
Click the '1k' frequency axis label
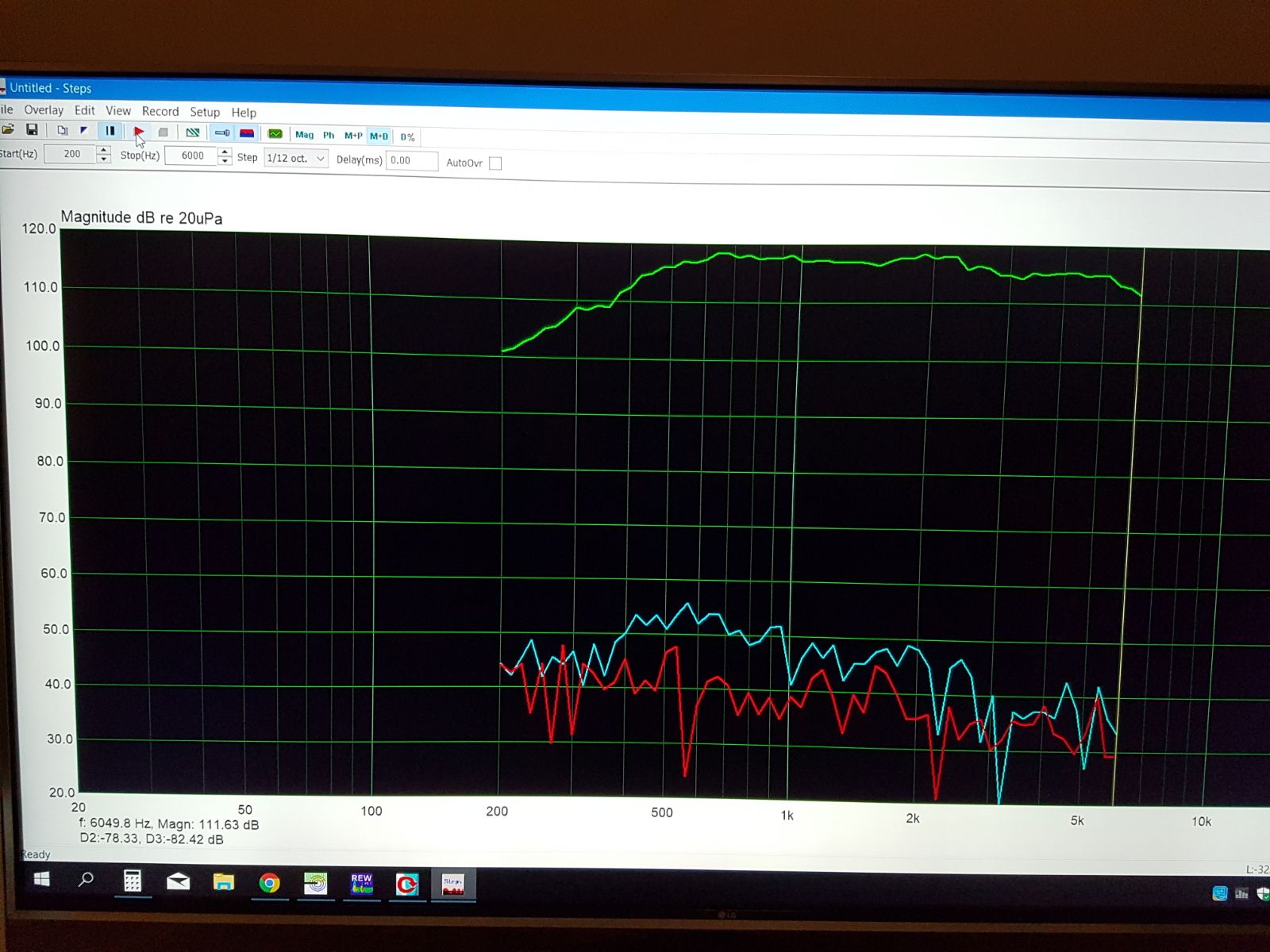point(787,816)
